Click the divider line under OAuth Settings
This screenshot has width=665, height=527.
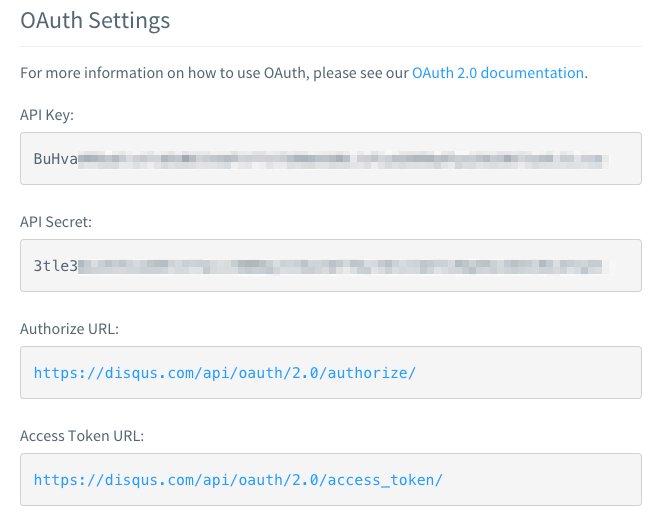click(x=331, y=46)
